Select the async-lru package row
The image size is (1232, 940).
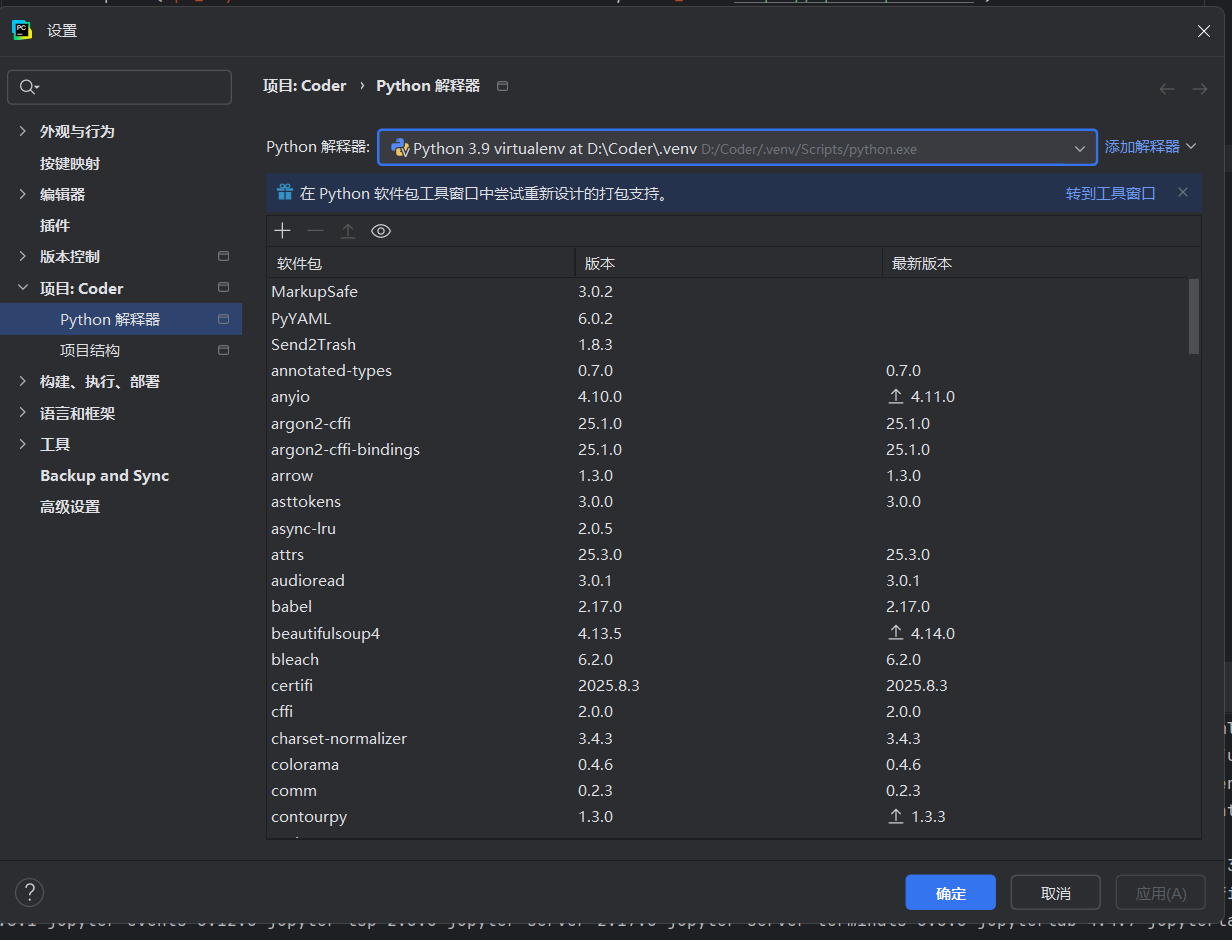pyautogui.click(x=727, y=528)
